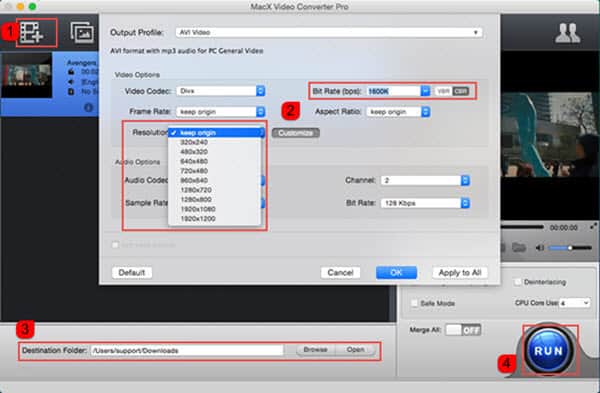Viewport: 600px width, 393px height.
Task: Expand the preview with the fullscreen icon
Action: point(593,227)
